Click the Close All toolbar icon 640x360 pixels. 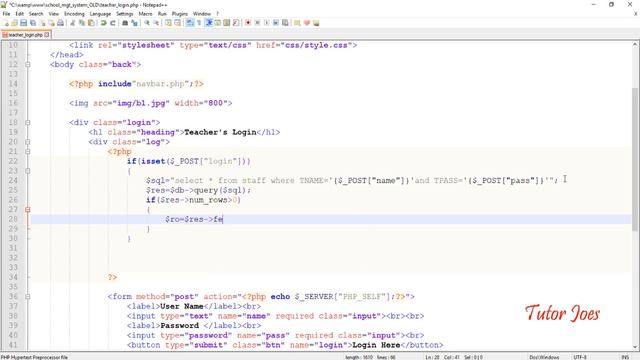pyautogui.click(x=51, y=23)
